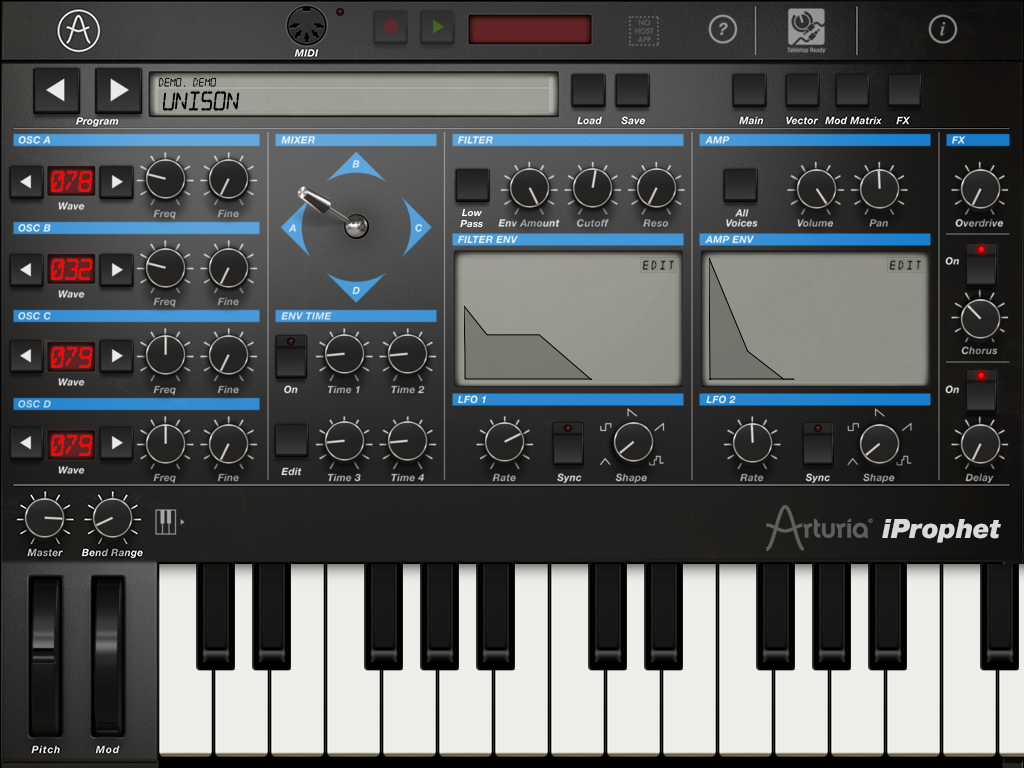This screenshot has width=1024, height=768.
Task: Select next wave for OSC D
Action: coord(117,443)
